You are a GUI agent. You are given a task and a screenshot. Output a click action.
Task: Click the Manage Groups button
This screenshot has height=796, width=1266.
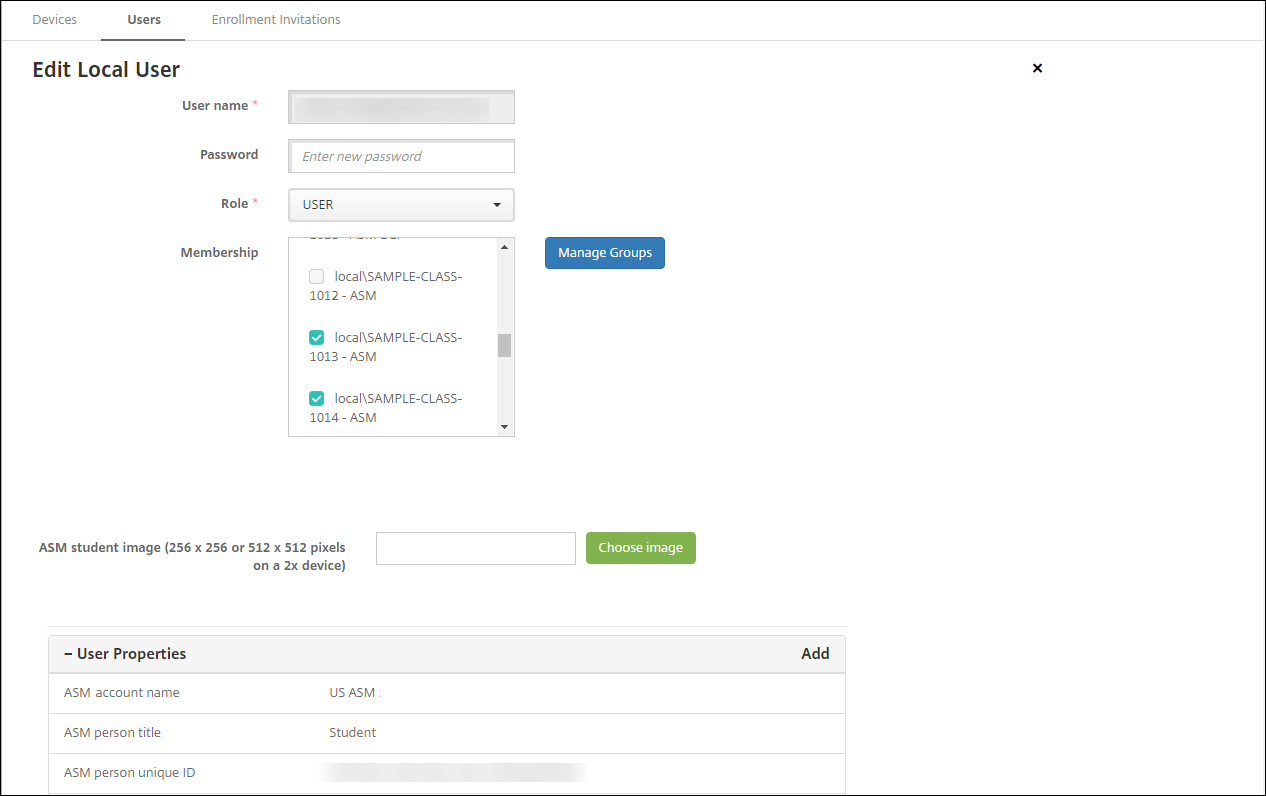pyautogui.click(x=605, y=253)
